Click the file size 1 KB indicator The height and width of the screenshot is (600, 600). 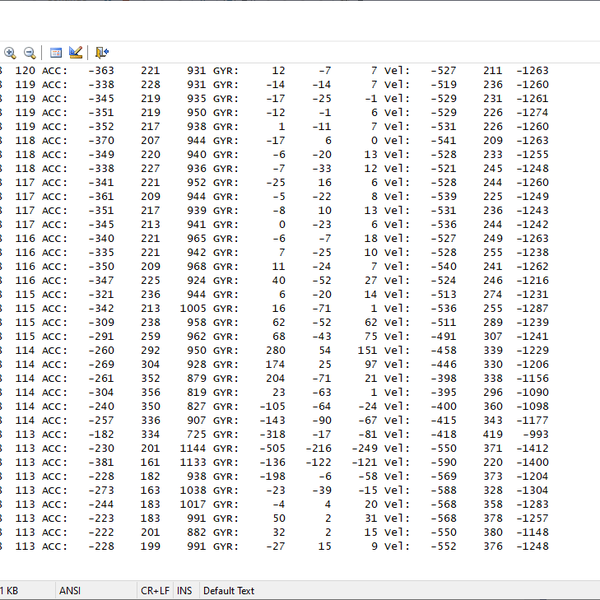(12, 591)
